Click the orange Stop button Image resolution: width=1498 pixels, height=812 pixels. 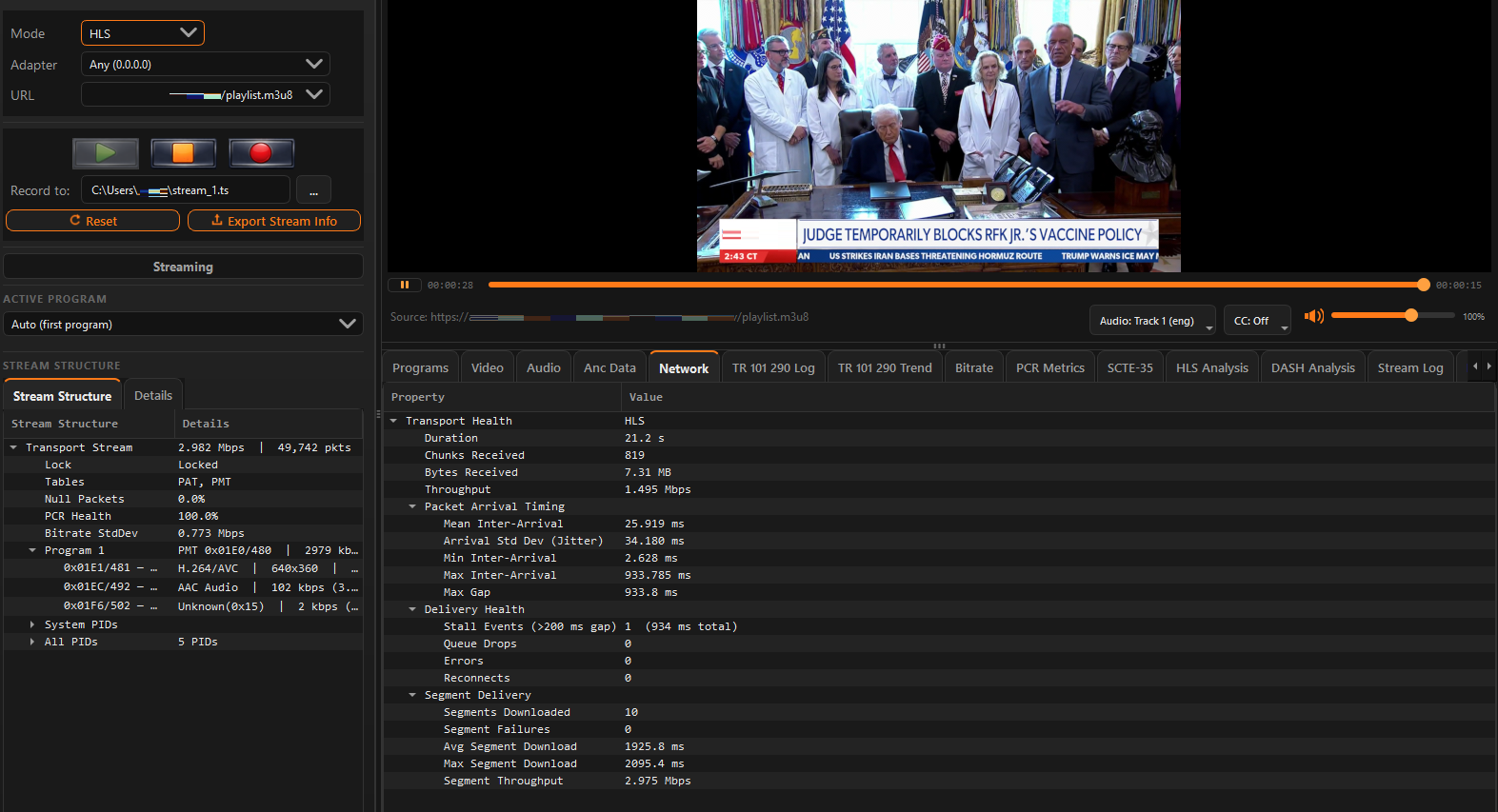click(183, 153)
